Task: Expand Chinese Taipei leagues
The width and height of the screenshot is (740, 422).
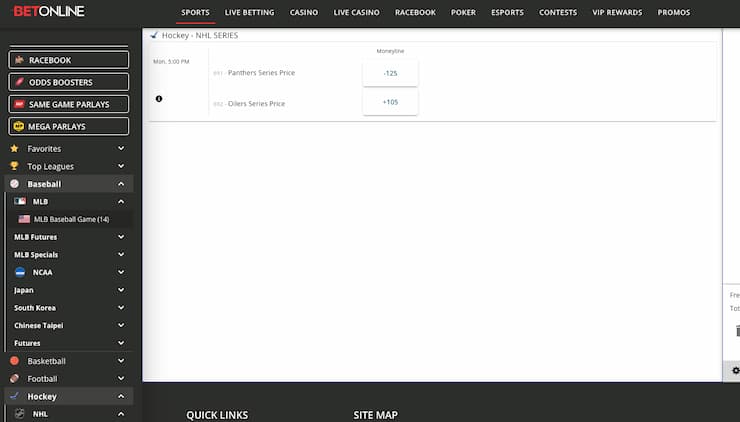Action: tap(121, 325)
